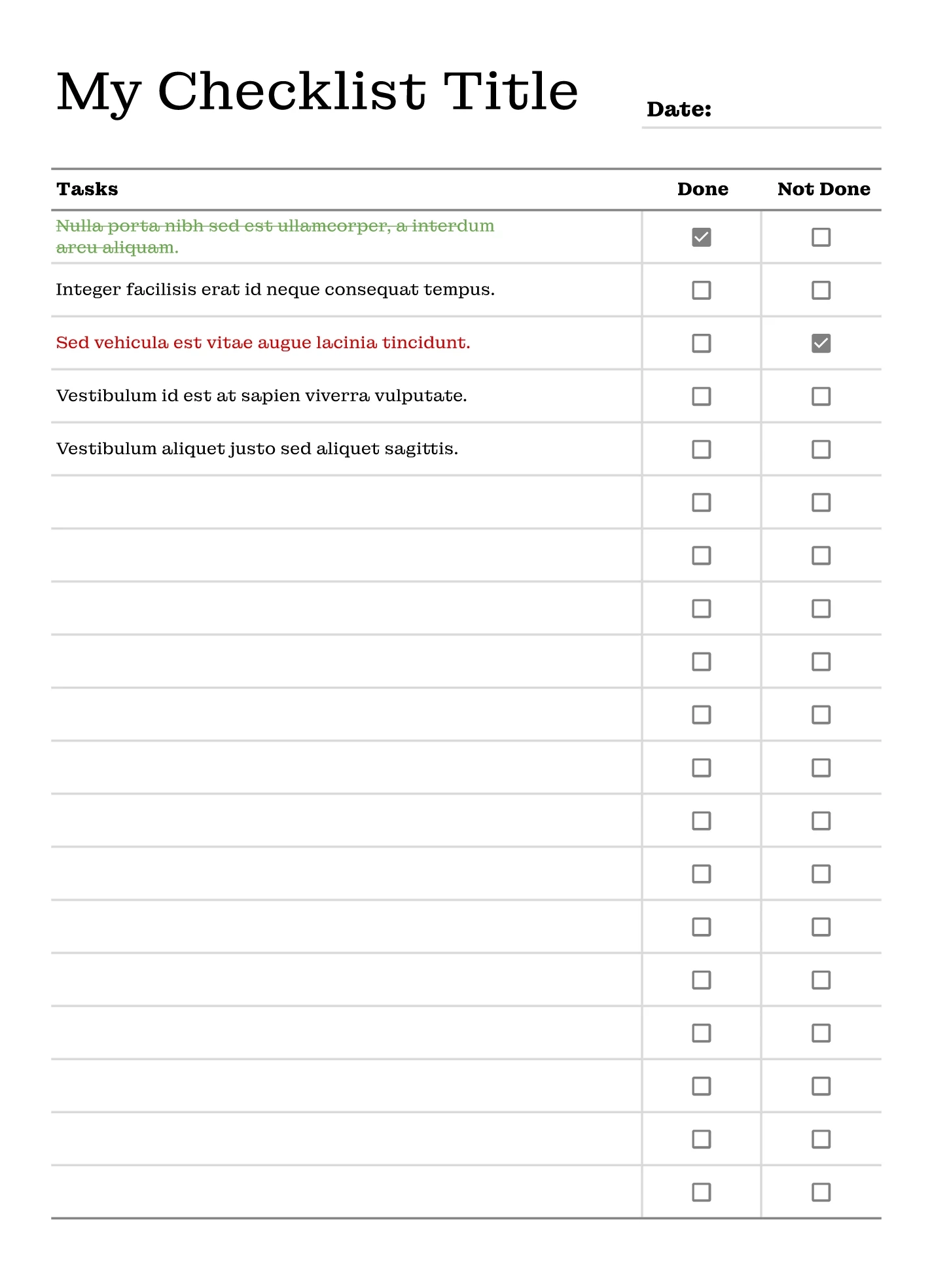Check Done for 'Integer facilisis erat' task
The image size is (932, 1288).
coord(701,290)
